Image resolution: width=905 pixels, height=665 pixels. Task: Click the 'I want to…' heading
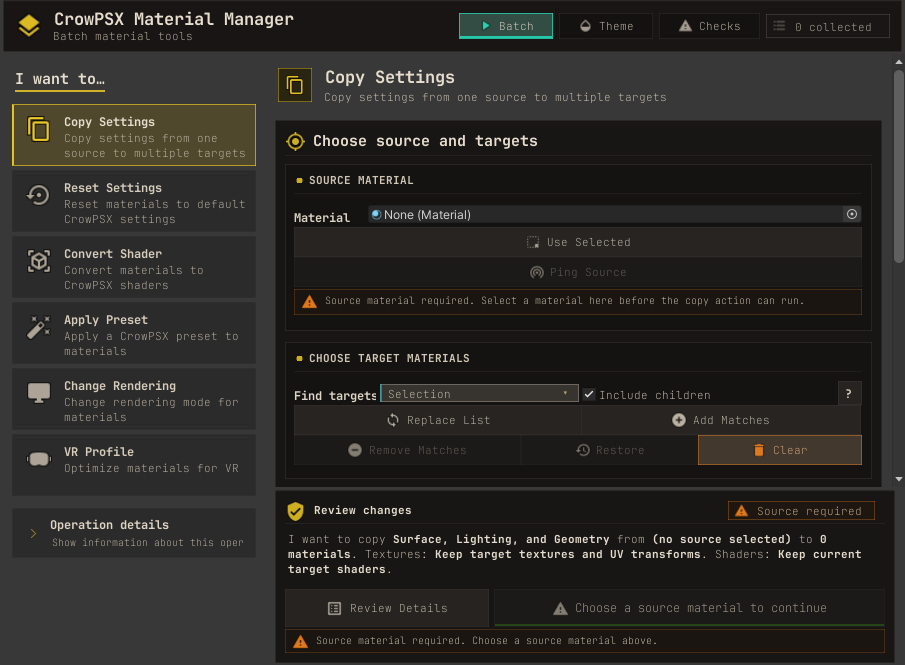[60, 79]
